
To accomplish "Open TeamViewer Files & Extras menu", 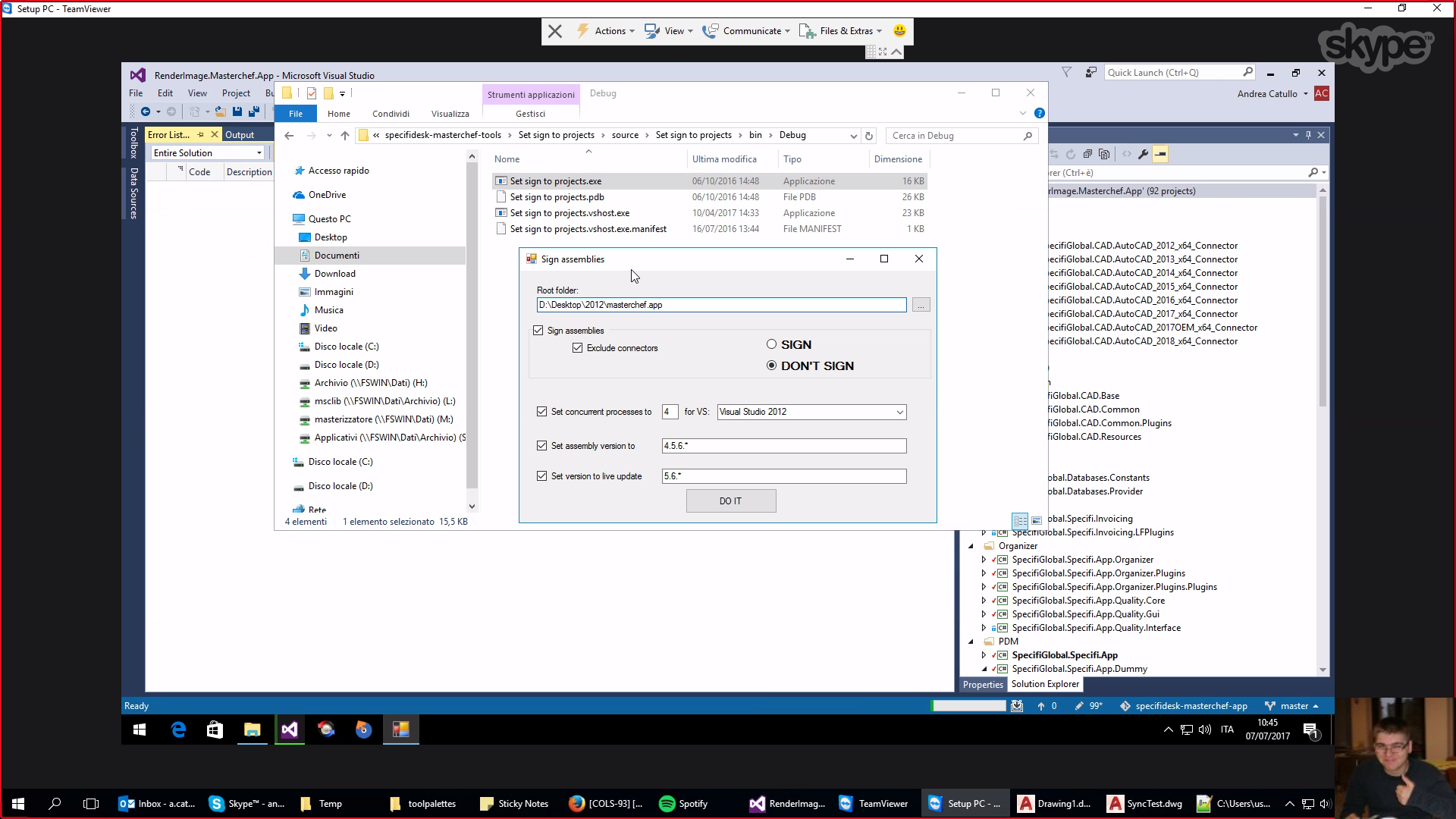I will click(841, 31).
